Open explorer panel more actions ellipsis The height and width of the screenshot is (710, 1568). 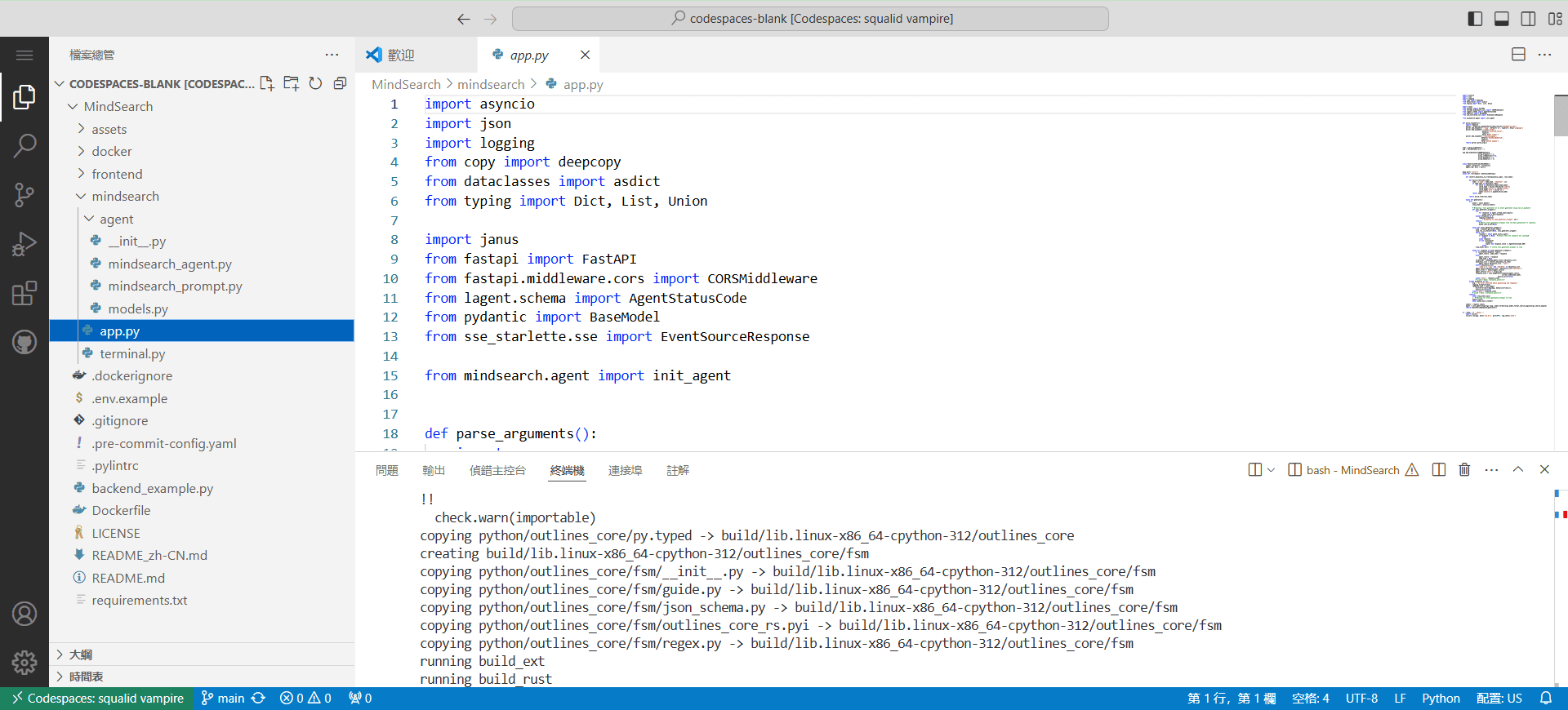[x=332, y=55]
